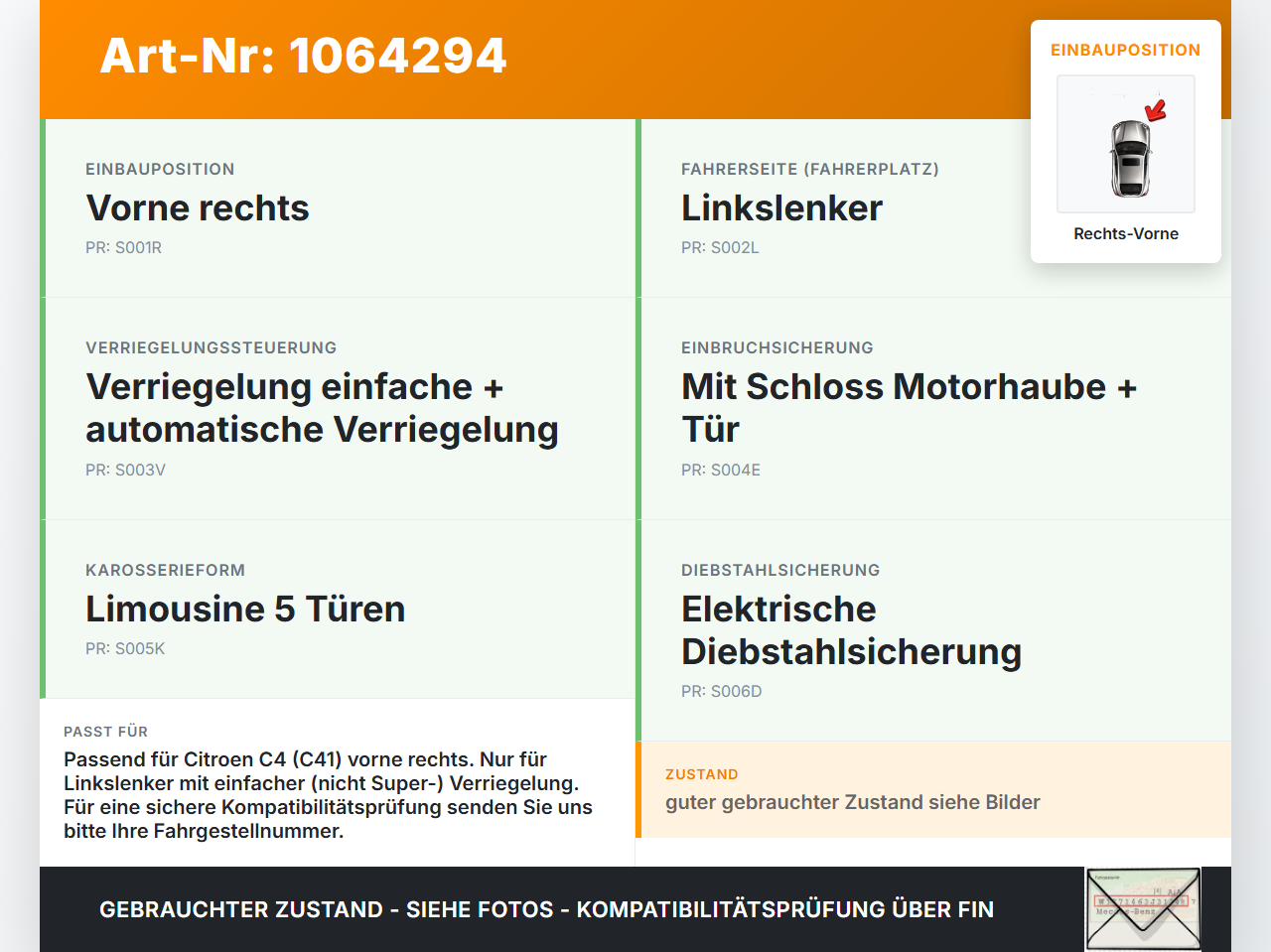
Task: Click the KAROSSERIEFORM label
Action: point(165,571)
